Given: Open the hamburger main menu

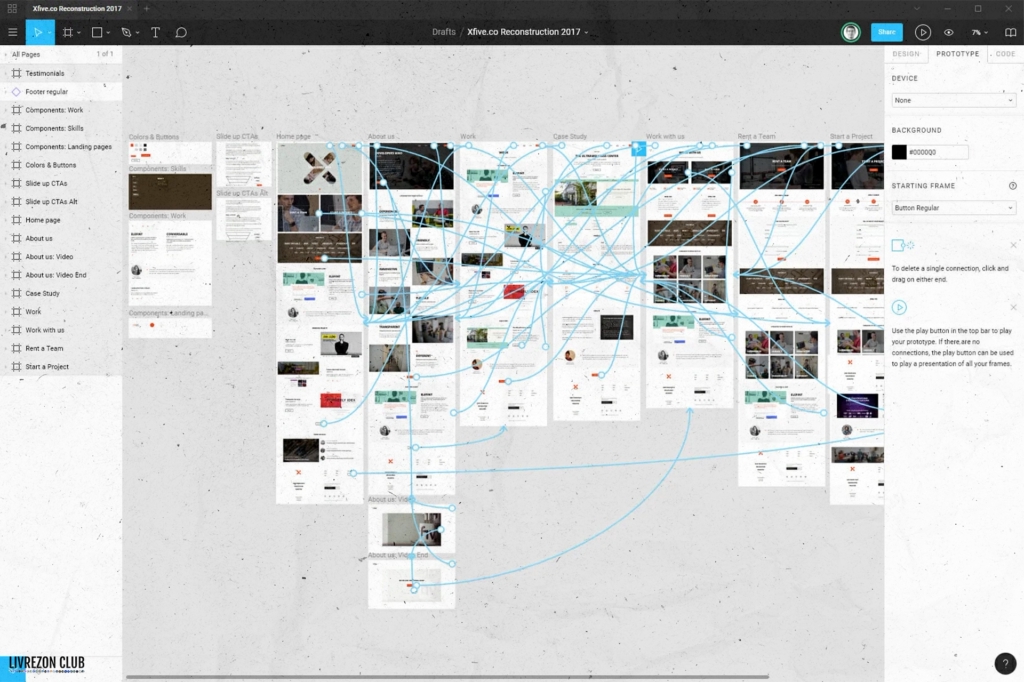Looking at the screenshot, I should (12, 32).
